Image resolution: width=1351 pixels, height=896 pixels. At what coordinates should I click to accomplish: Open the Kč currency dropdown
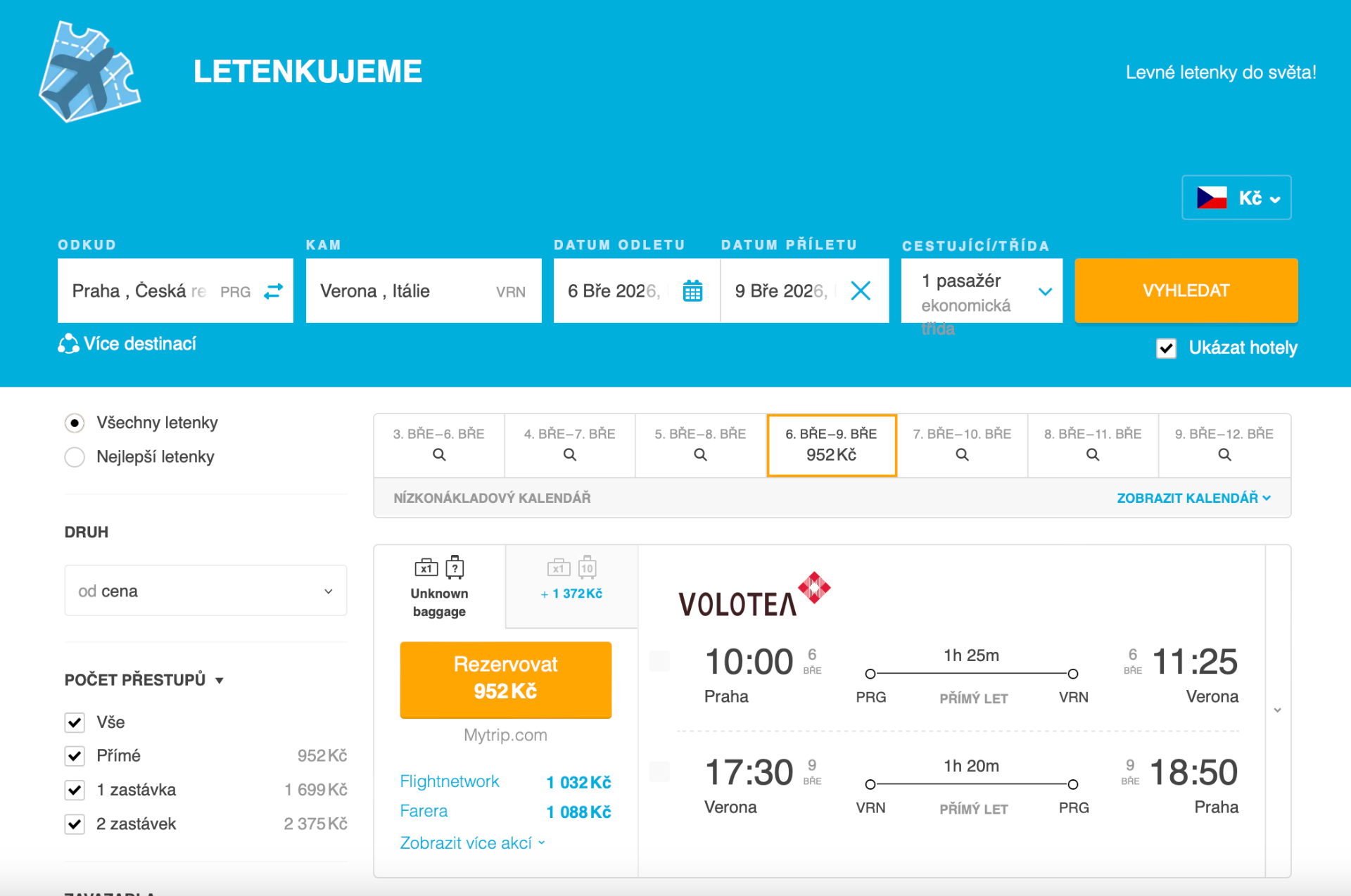click(x=1236, y=198)
